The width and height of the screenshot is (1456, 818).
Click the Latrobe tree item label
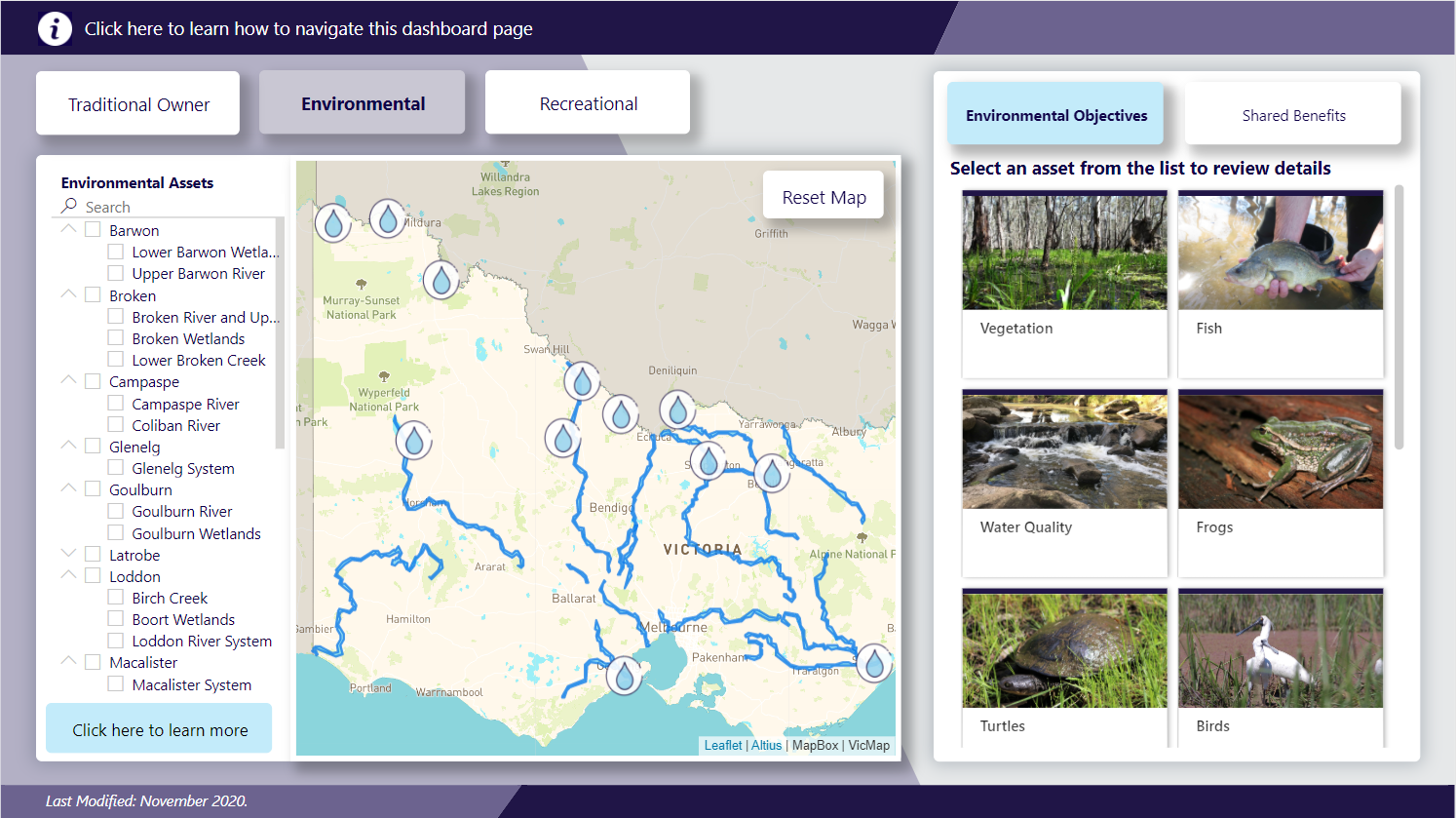point(134,555)
